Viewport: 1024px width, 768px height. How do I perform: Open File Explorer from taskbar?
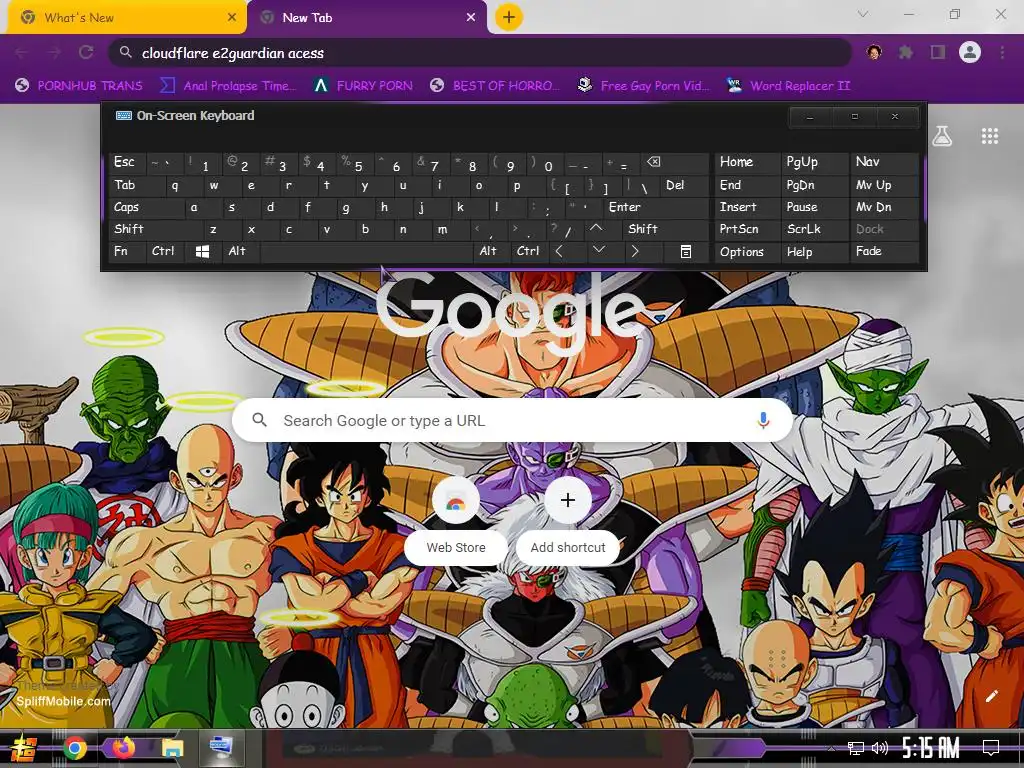(172, 748)
